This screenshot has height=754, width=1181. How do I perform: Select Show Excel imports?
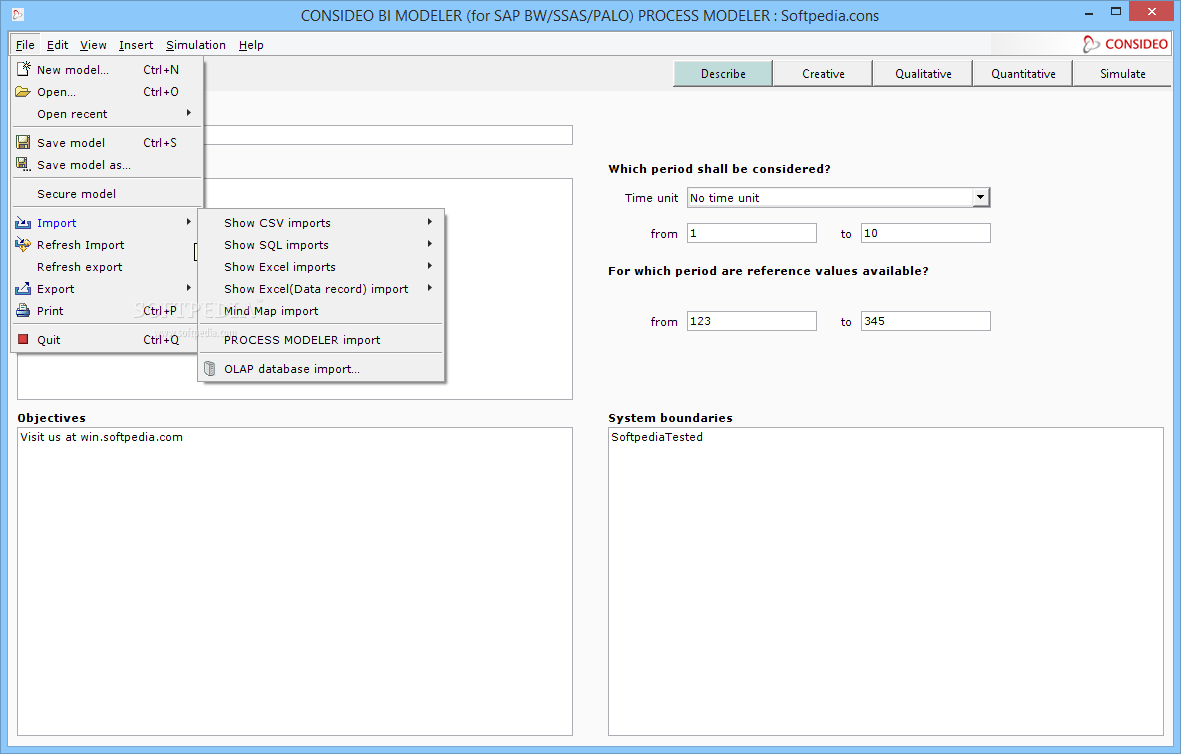coord(322,267)
